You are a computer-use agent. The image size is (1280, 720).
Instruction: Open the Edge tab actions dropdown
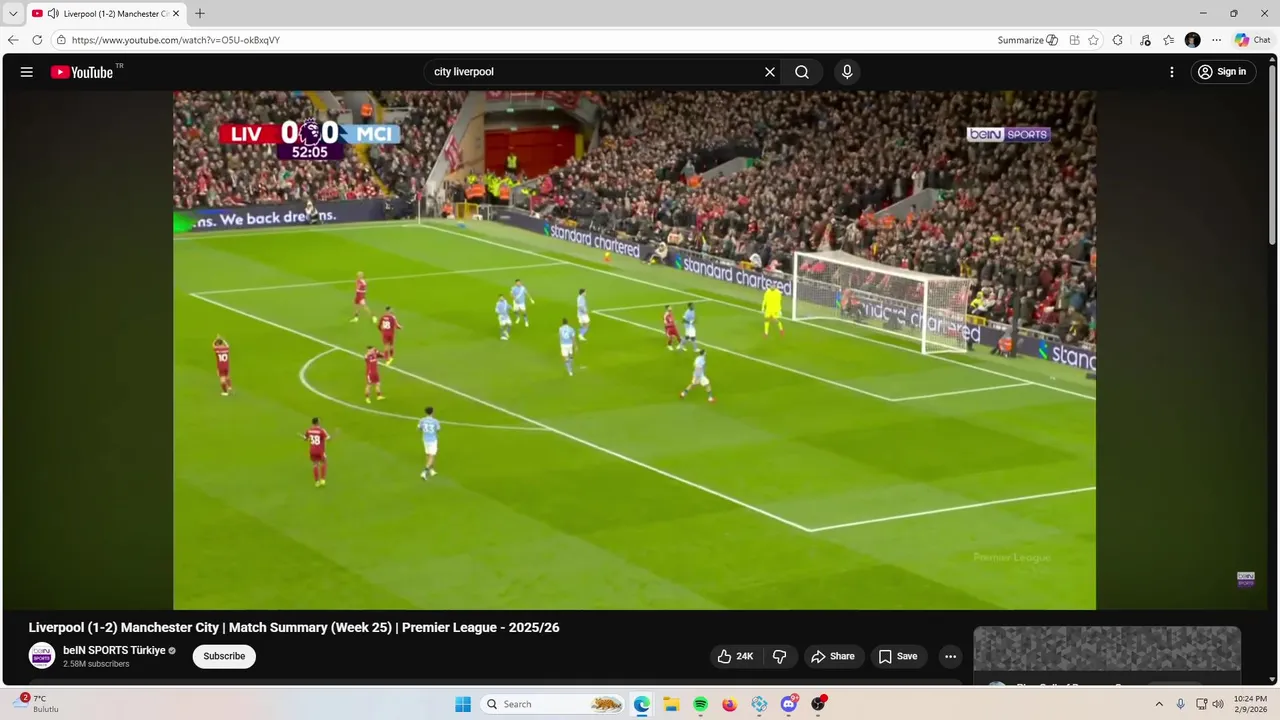(13, 13)
